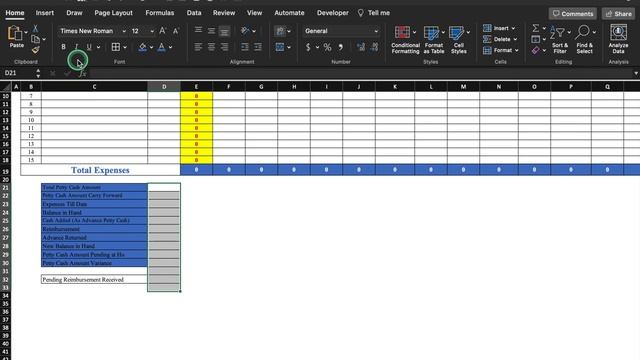Toggle Middle Align vertical alignment
Viewport: 640px width, 360px height.
(211, 31)
